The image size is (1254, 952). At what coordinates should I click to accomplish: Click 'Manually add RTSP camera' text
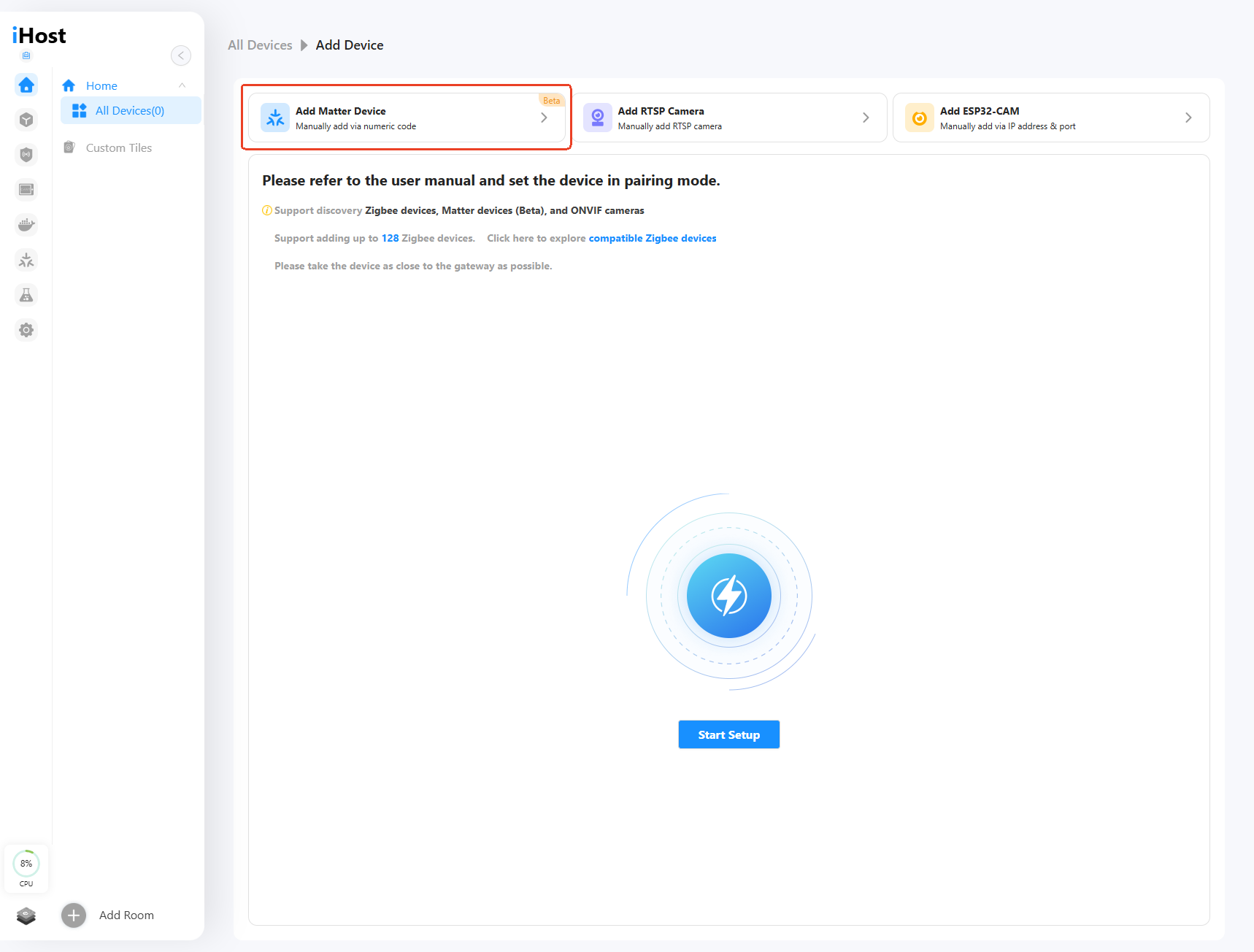(670, 126)
